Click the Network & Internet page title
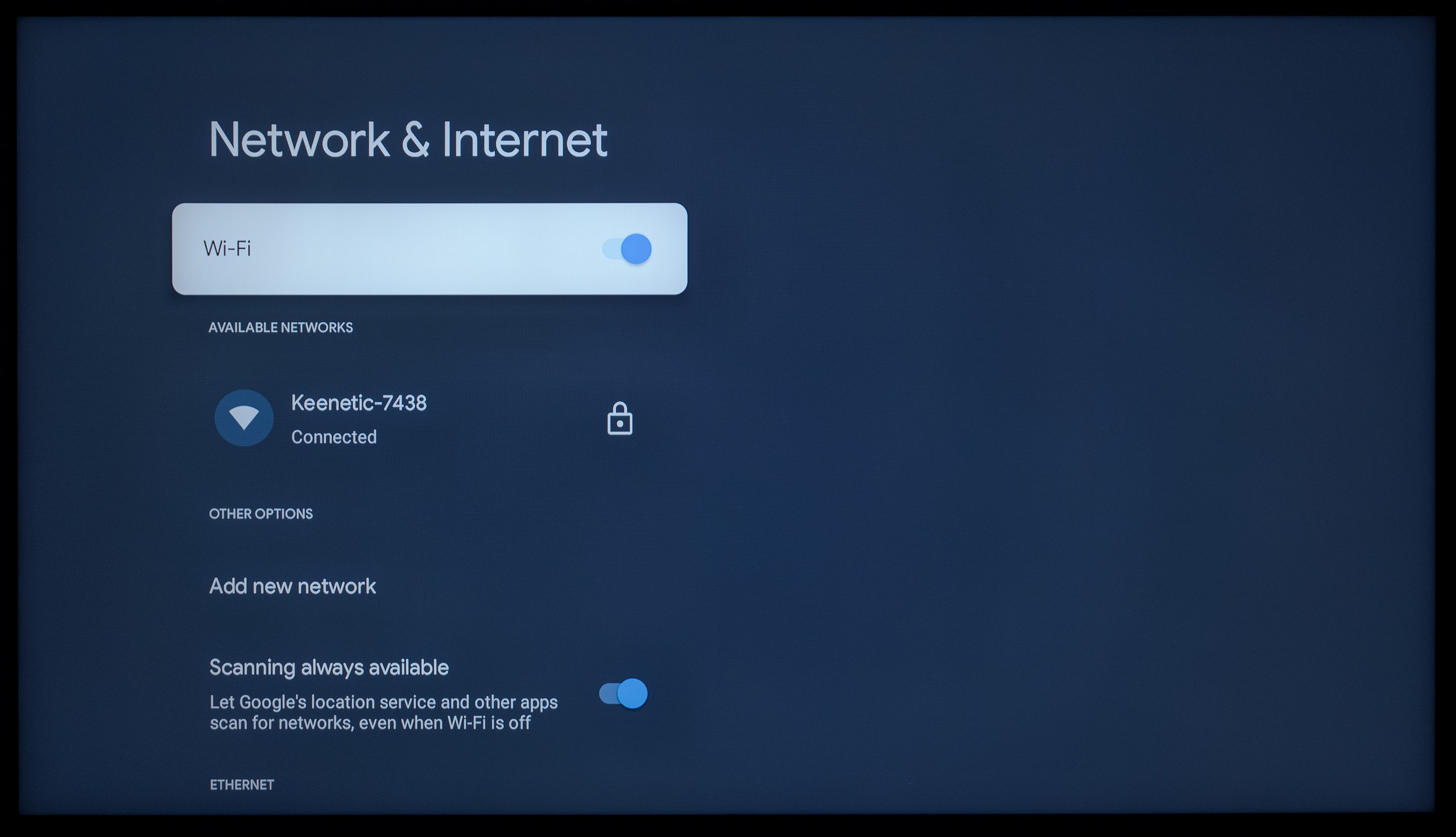This screenshot has width=1456, height=837. pyautogui.click(x=408, y=140)
